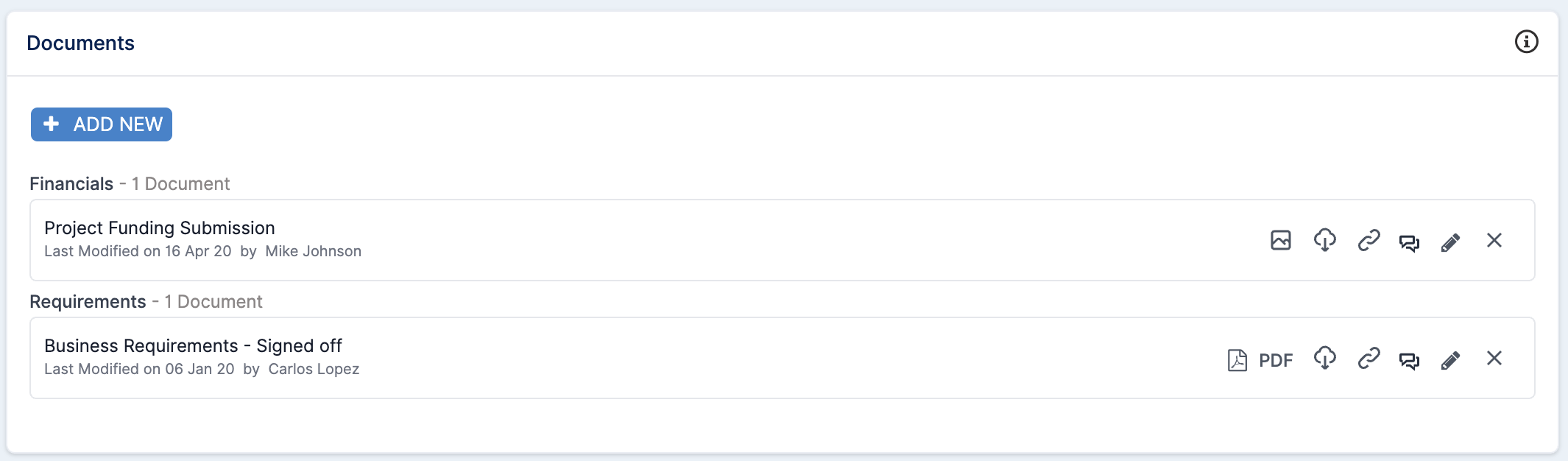
Task: Copy link for Business Requirements document
Action: pyautogui.click(x=1369, y=358)
